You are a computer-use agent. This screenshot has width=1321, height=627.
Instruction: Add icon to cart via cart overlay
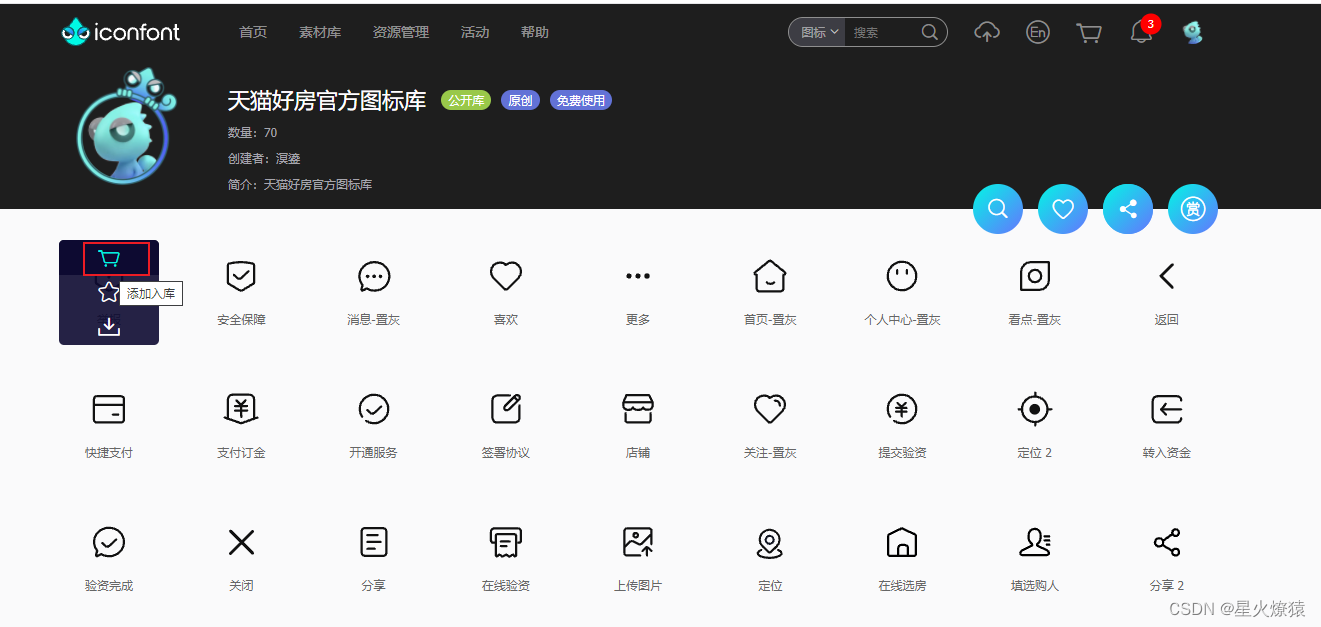[x=109, y=259]
